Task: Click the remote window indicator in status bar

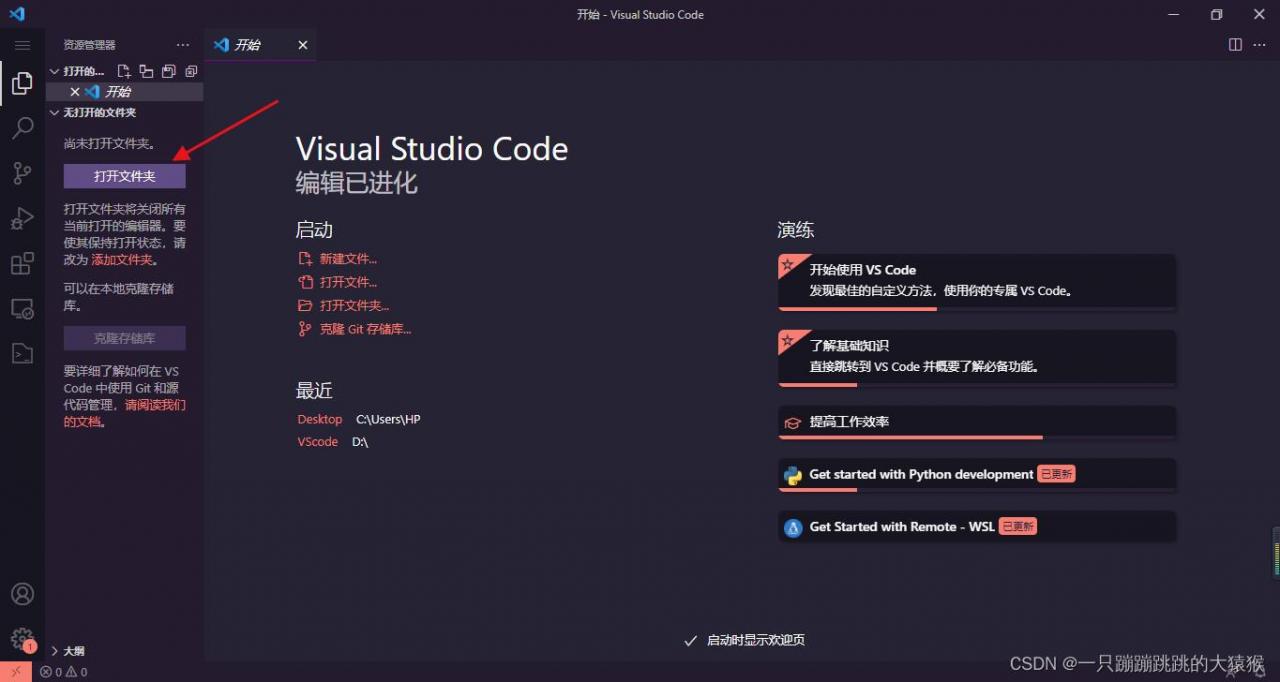Action: coord(16,672)
